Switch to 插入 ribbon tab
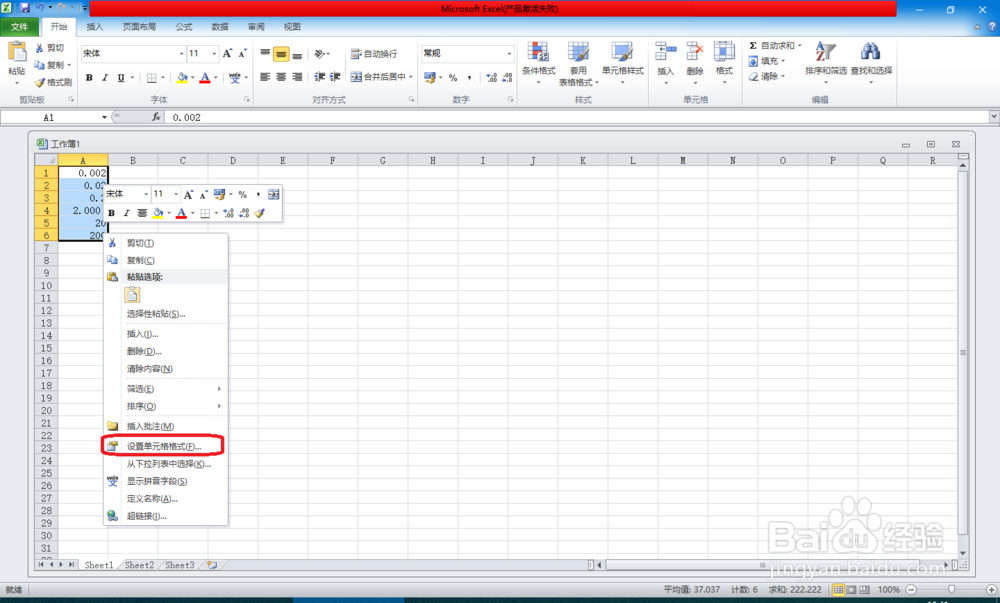The image size is (1000, 603). [94, 27]
